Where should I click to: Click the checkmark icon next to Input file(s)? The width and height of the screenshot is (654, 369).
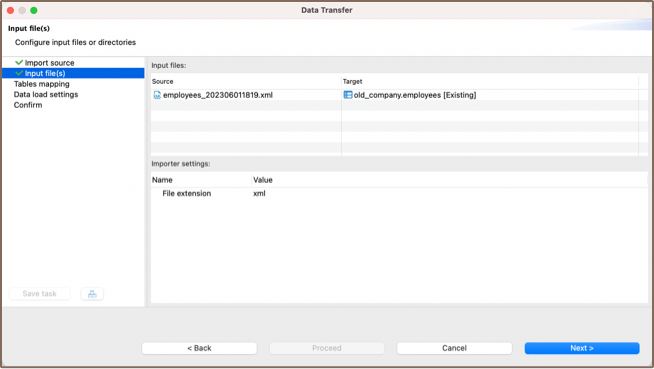[x=19, y=73]
